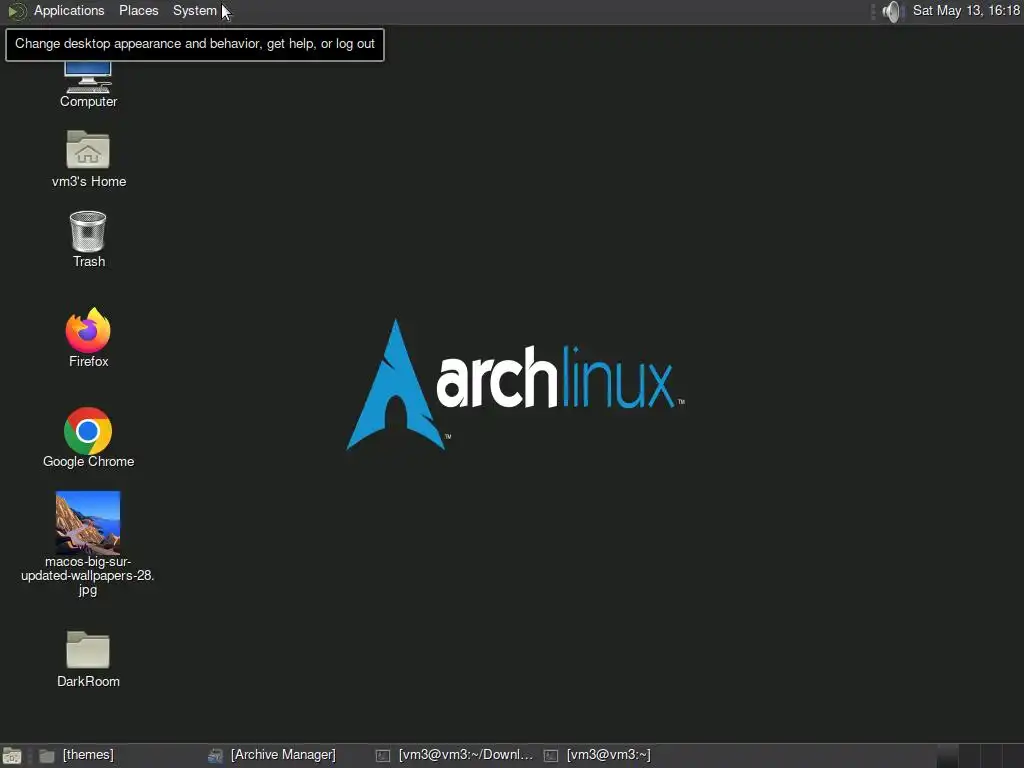Image resolution: width=1024 pixels, height=768 pixels.
Task: Click the Show Desktop button in the bottom panel
Action: pos(12,756)
